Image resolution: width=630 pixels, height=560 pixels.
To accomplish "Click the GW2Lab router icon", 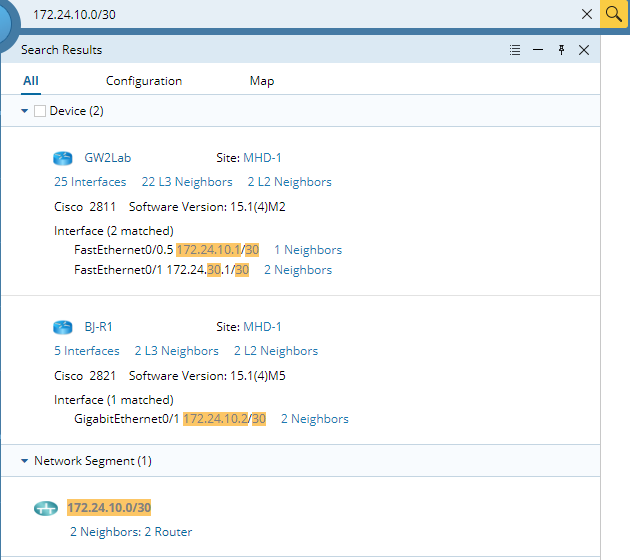I will pos(63,158).
